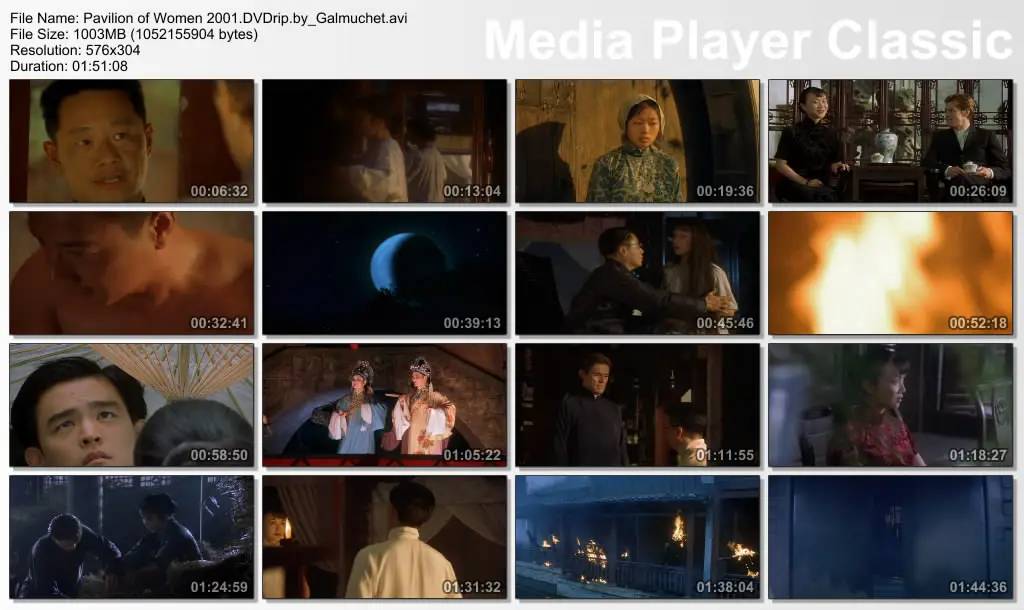Select the thumbnail timestamped 00:58:50
Image resolution: width=1024 pixels, height=610 pixels.
(132, 405)
